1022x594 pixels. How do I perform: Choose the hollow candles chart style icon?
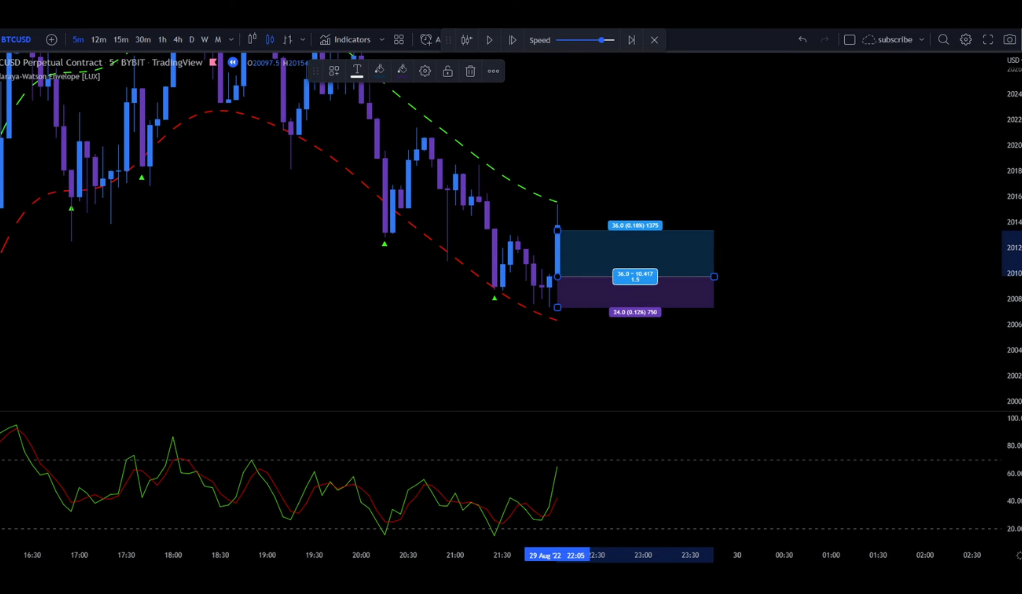click(x=287, y=40)
